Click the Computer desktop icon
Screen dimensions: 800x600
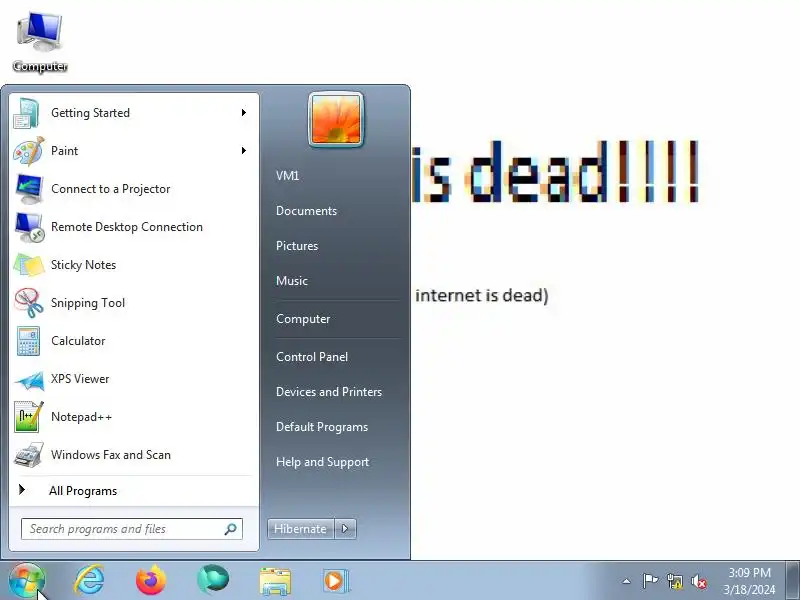pos(40,43)
